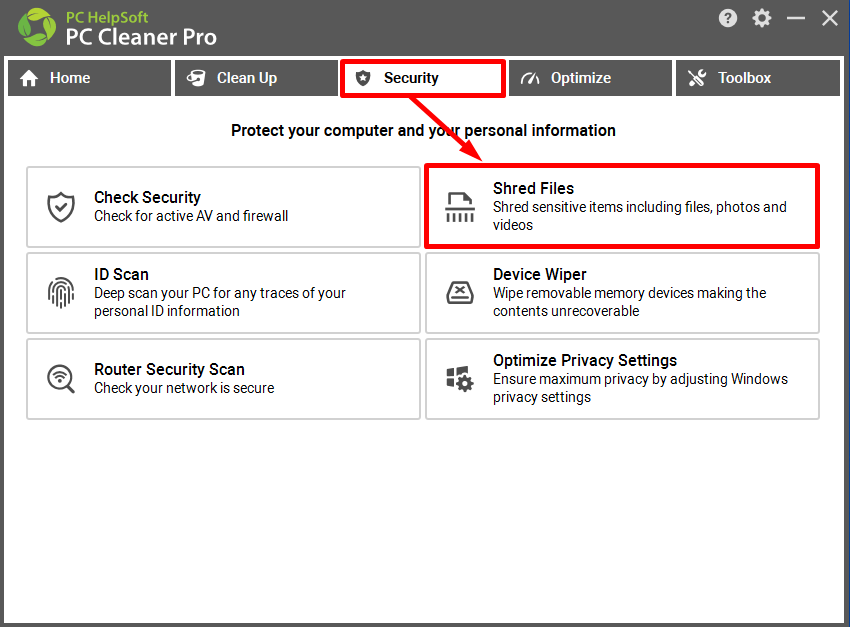Open Device Wiper for removable memory devices
This screenshot has width=850, height=627.
coord(622,293)
